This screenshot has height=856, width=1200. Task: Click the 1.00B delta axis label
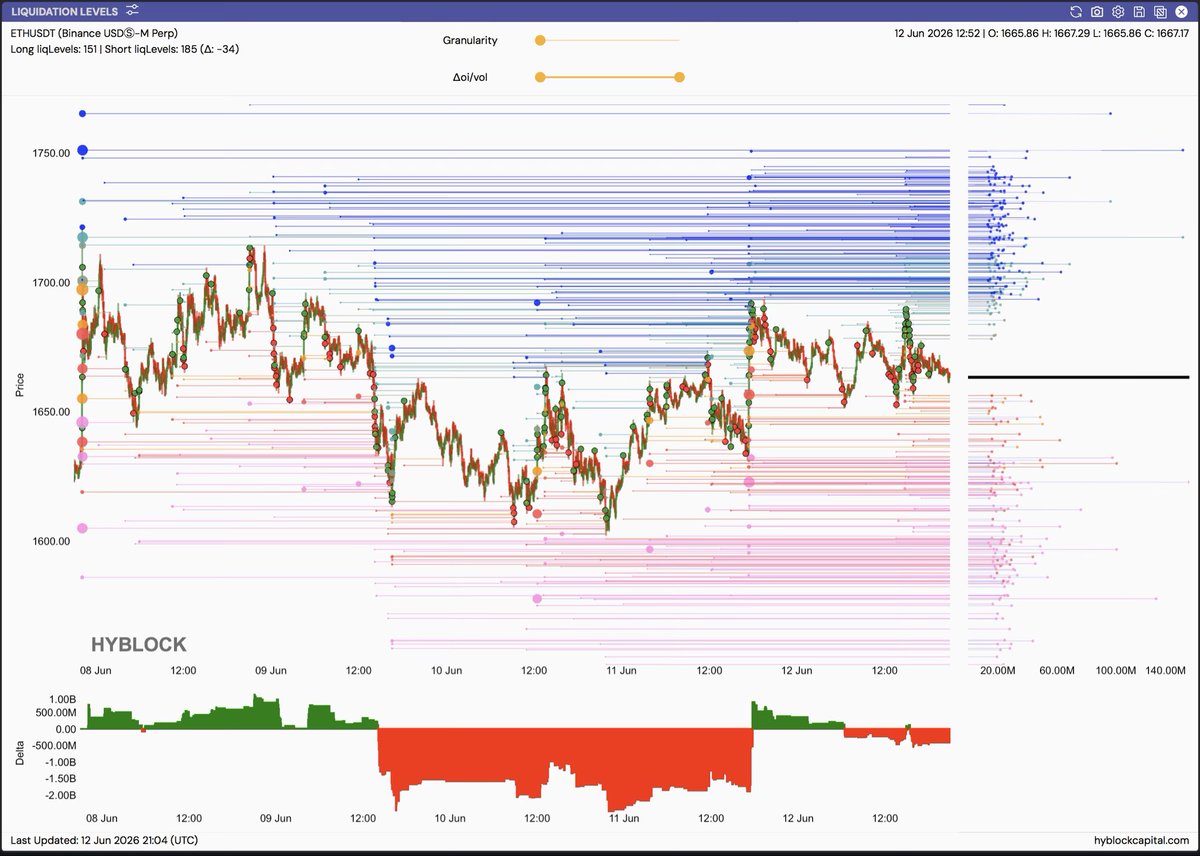pos(62,699)
